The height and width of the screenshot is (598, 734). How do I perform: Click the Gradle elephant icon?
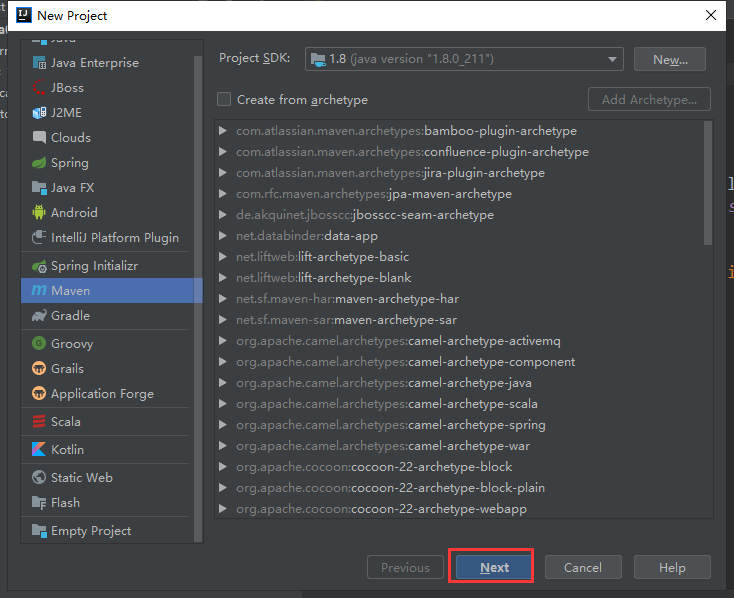(39, 316)
